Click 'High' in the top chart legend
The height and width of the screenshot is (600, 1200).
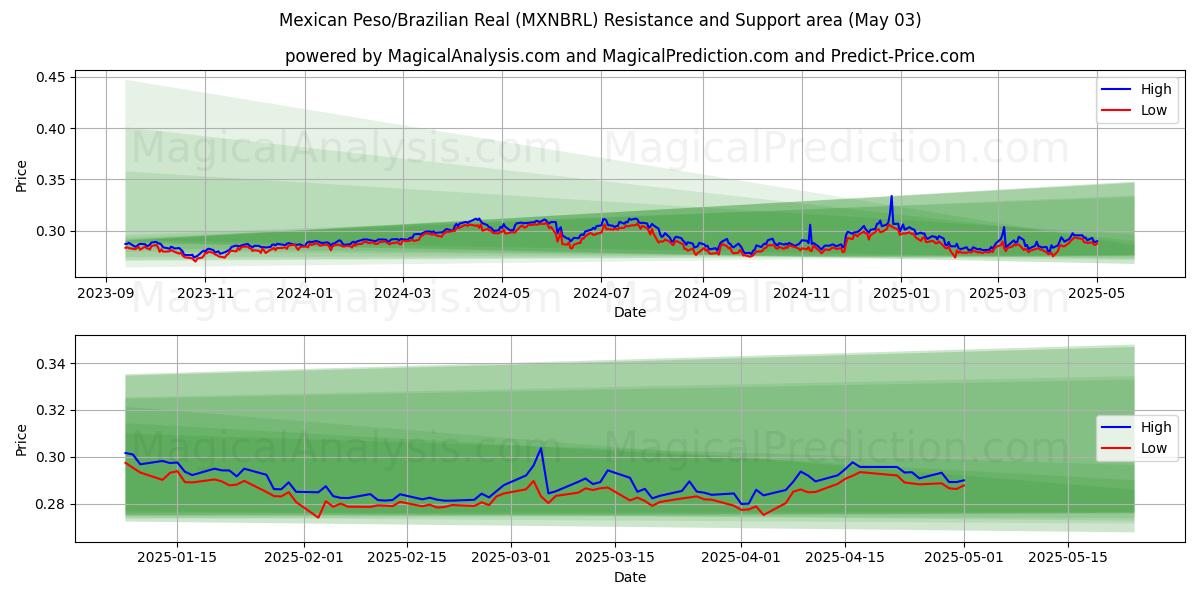[1156, 89]
